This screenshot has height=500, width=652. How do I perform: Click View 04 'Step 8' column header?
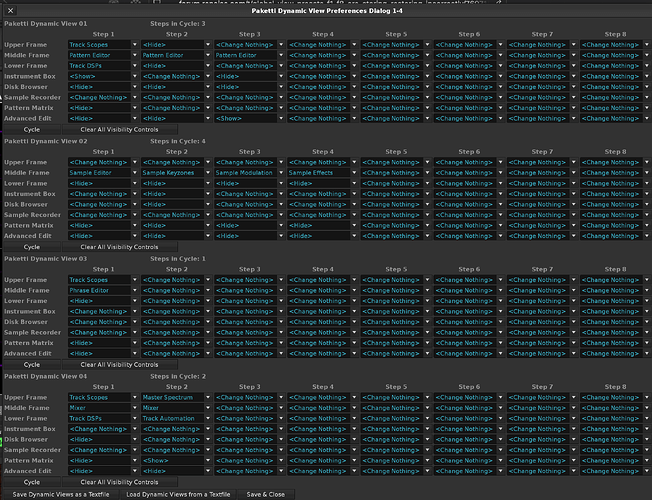click(615, 387)
